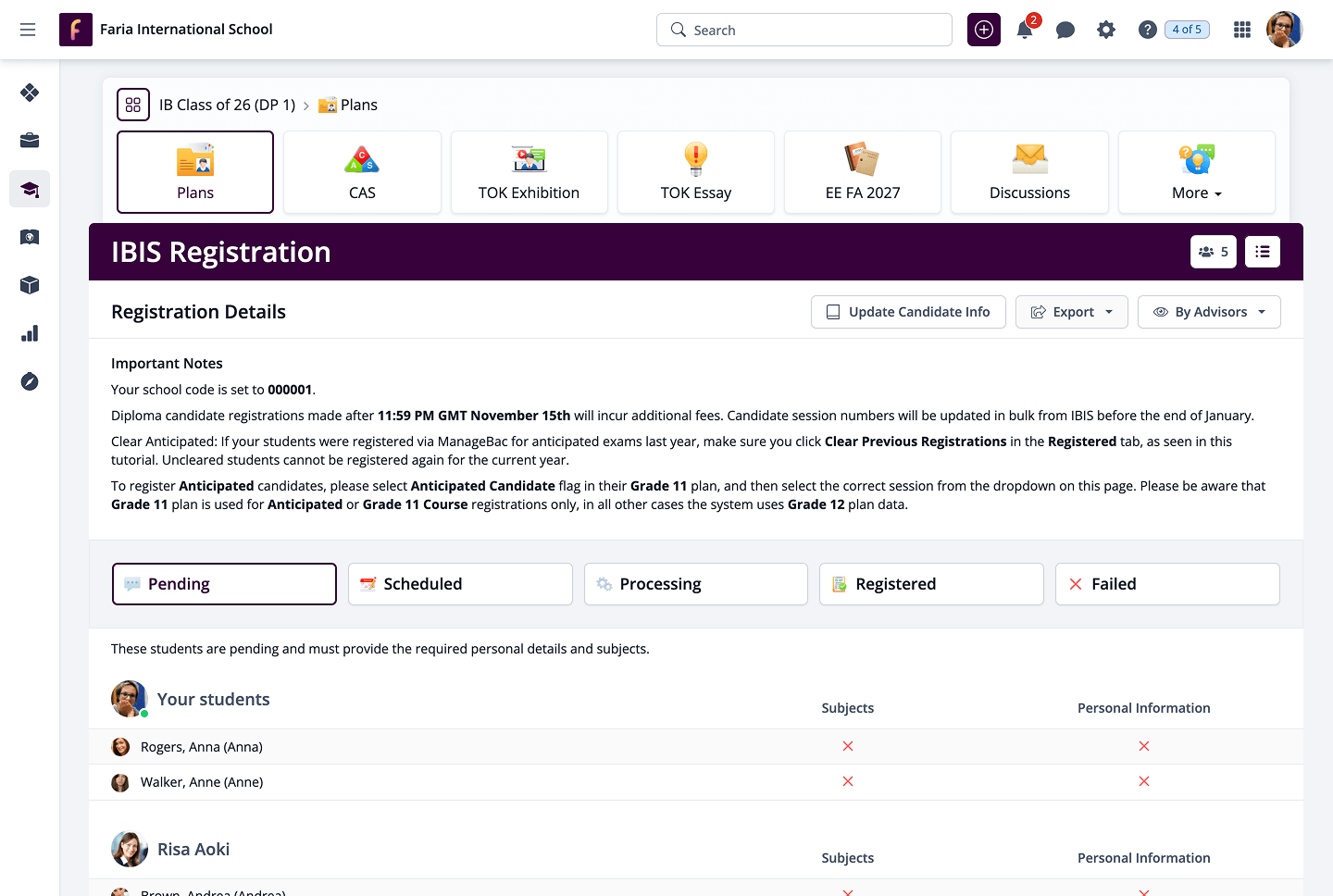The image size is (1333, 896).
Task: Open the hamburger navigation menu
Action: (28, 31)
